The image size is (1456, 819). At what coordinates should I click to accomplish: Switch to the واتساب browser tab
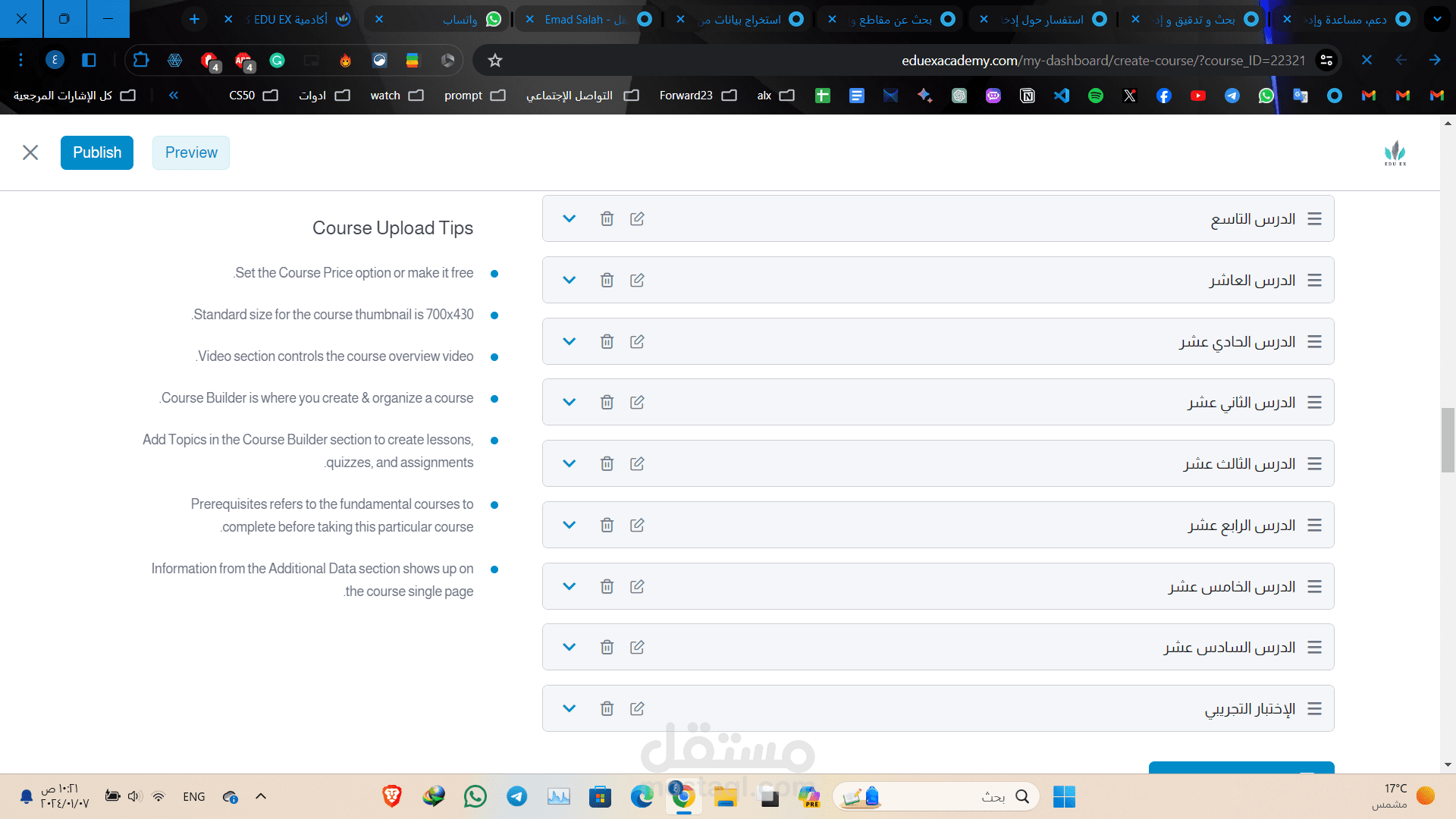click(455, 20)
